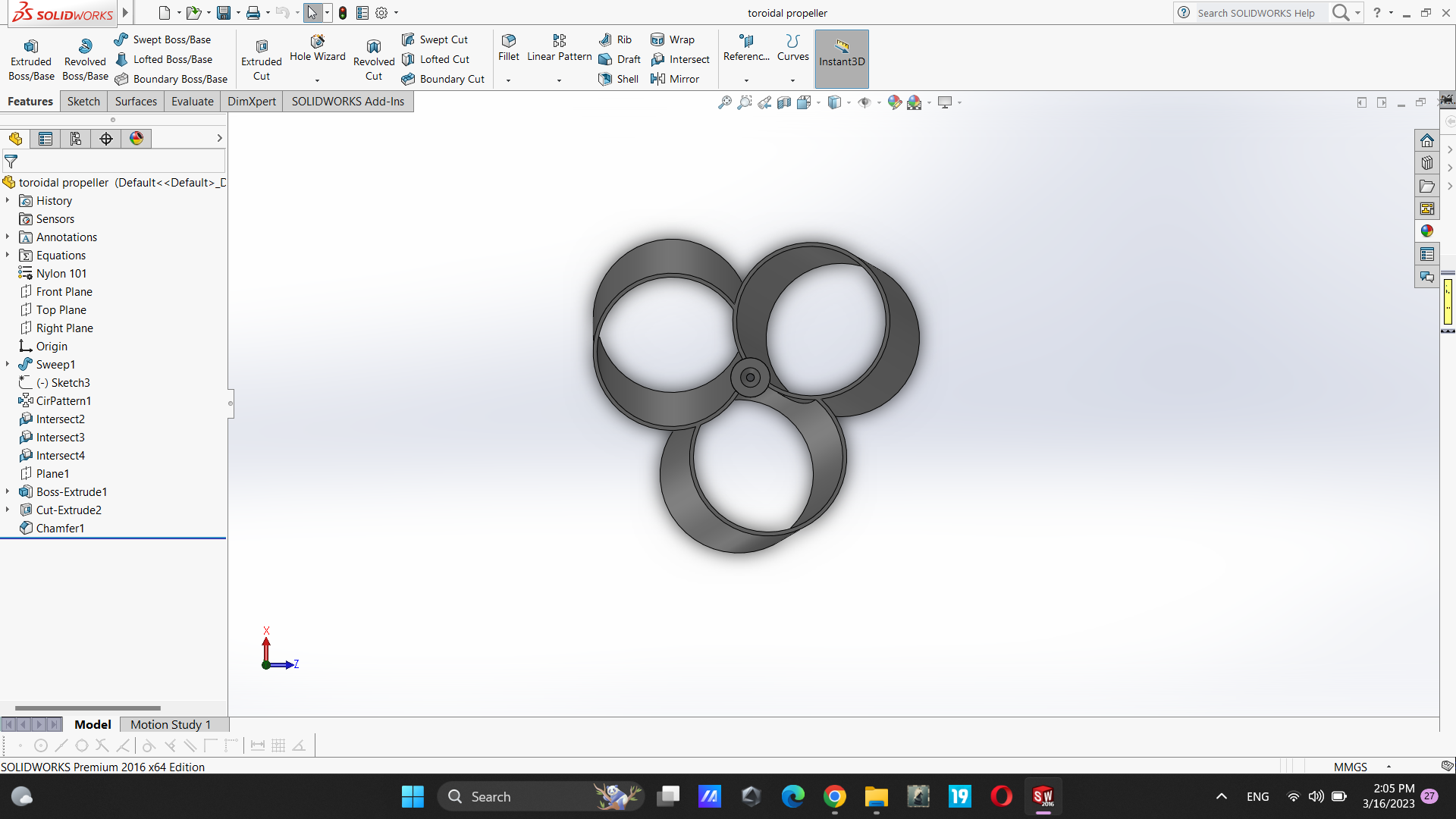Click the Intersect feature tool

tap(680, 59)
